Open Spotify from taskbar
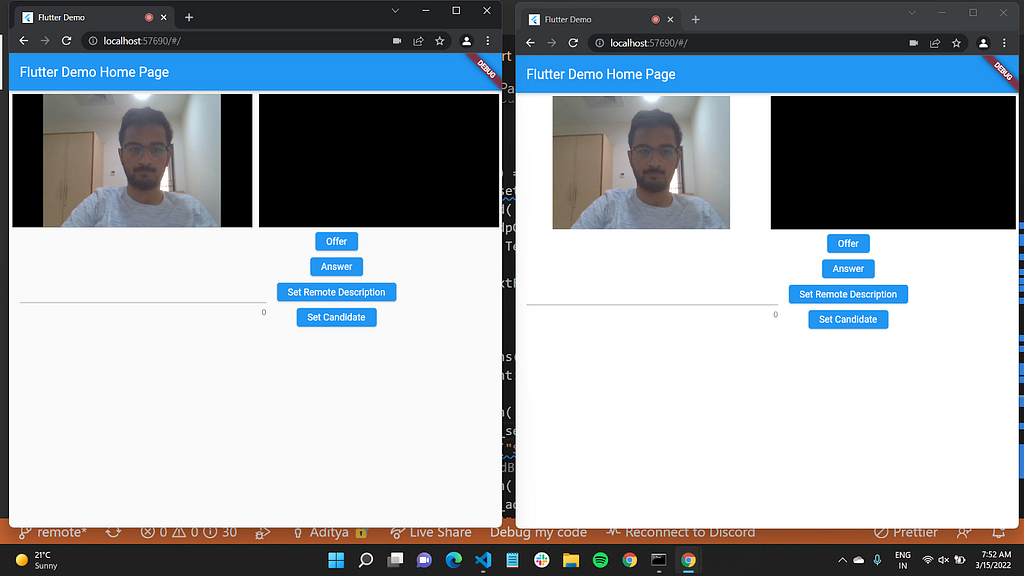This screenshot has width=1024, height=576. 600,560
